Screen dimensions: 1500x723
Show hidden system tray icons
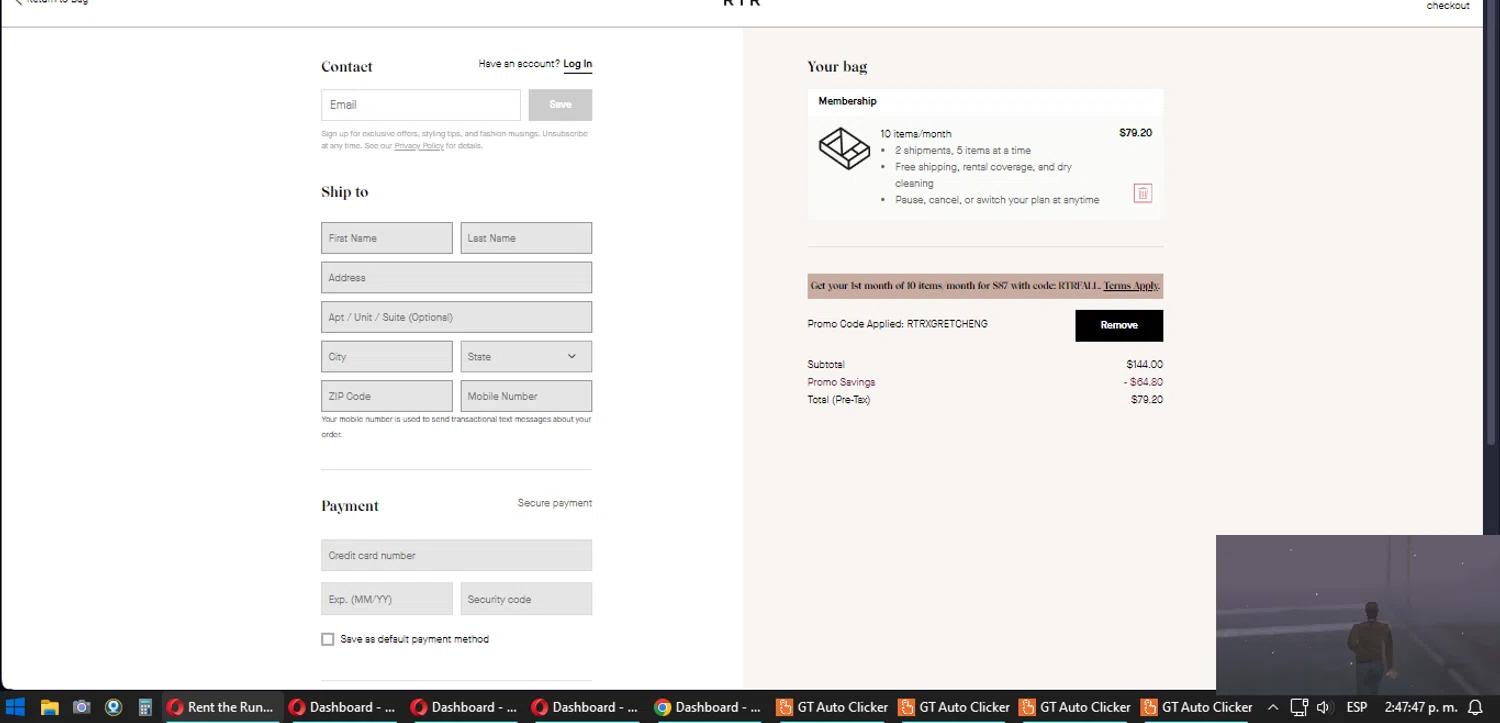click(1273, 707)
